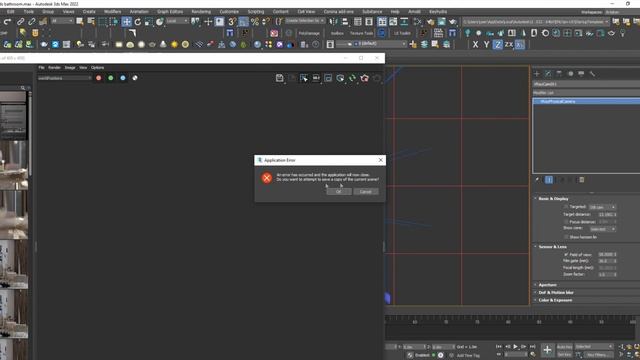Screen dimensions: 640x360
Task: Open the Rendering menu
Action: tap(201, 11)
